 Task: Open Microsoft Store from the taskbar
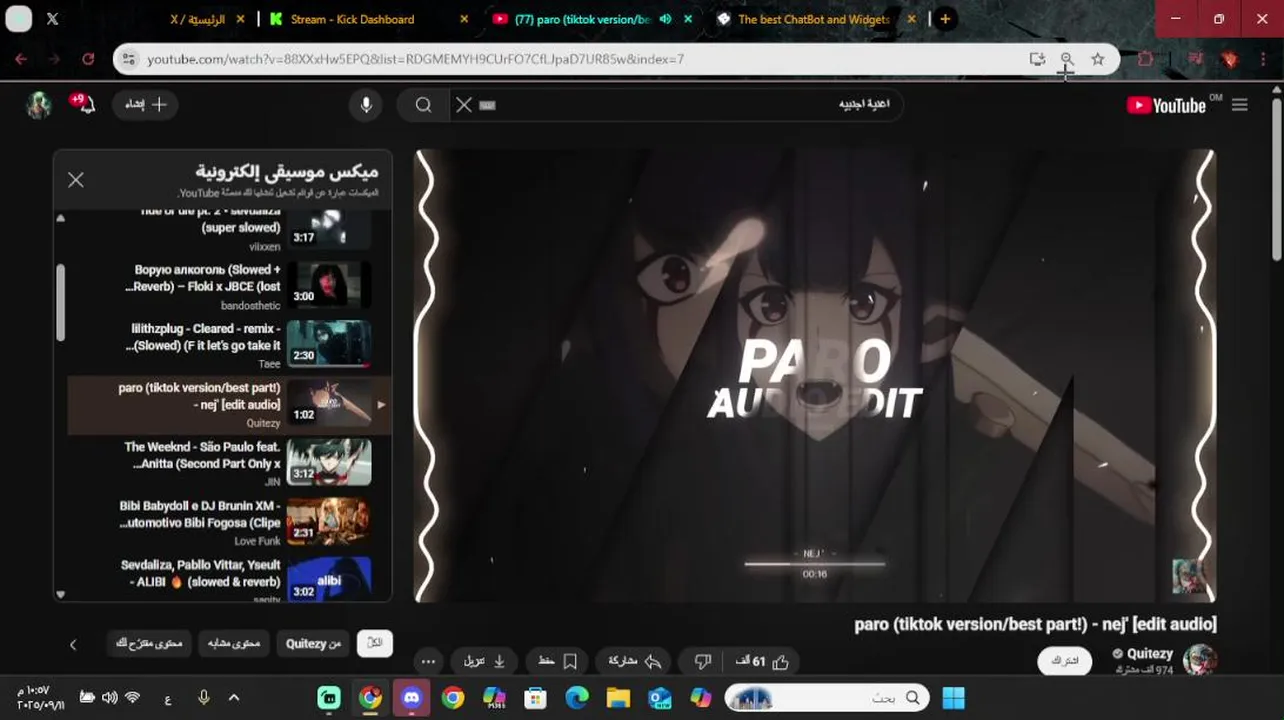[x=536, y=697]
